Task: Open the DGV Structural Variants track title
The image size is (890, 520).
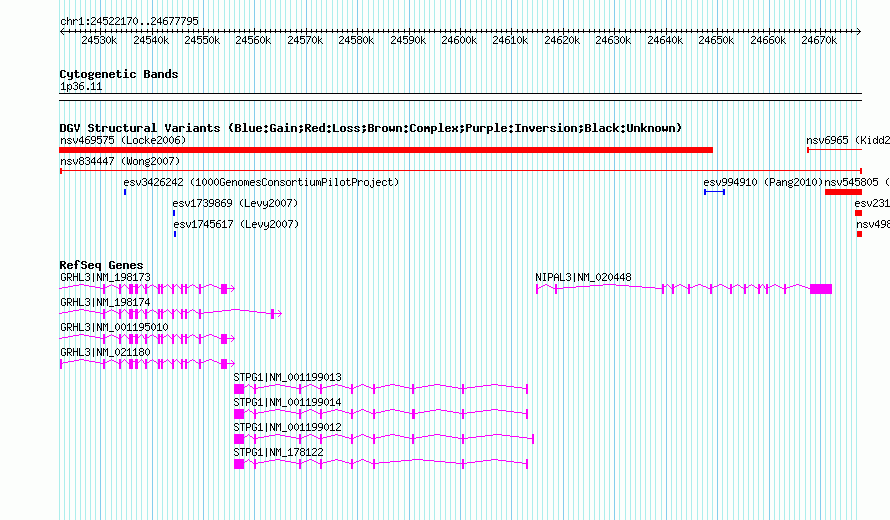Action: click(x=371, y=128)
